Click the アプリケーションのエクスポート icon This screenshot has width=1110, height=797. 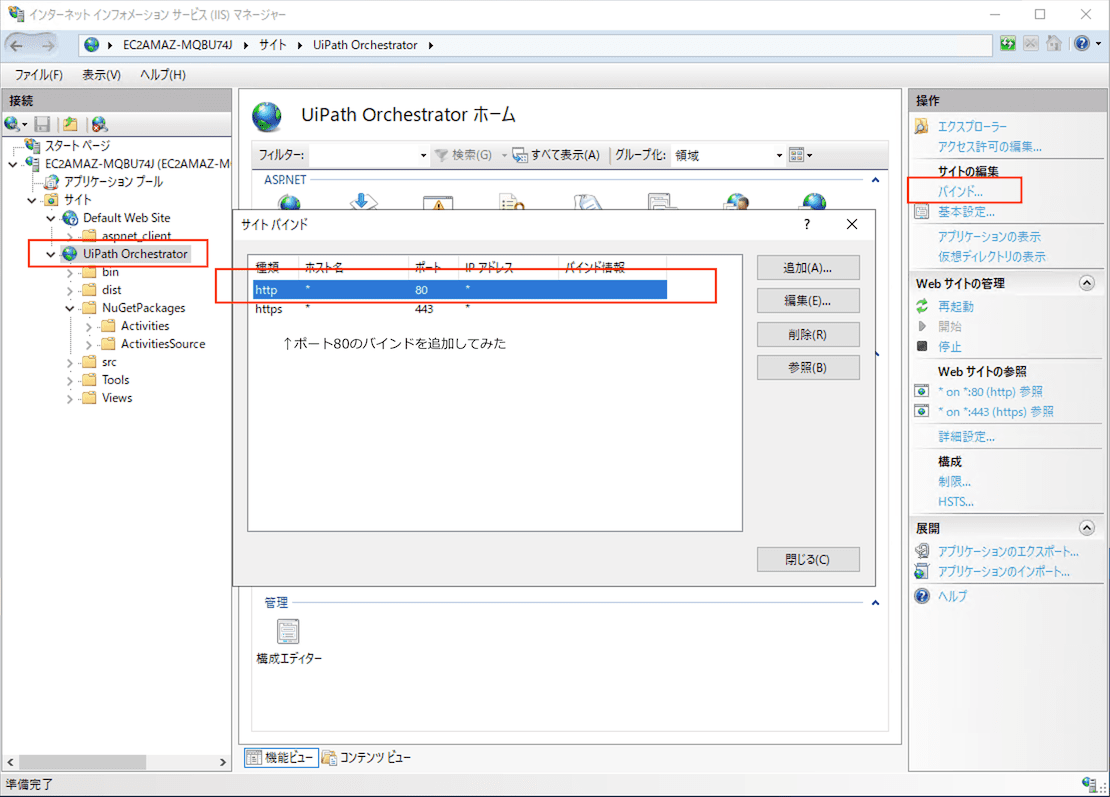tap(922, 551)
